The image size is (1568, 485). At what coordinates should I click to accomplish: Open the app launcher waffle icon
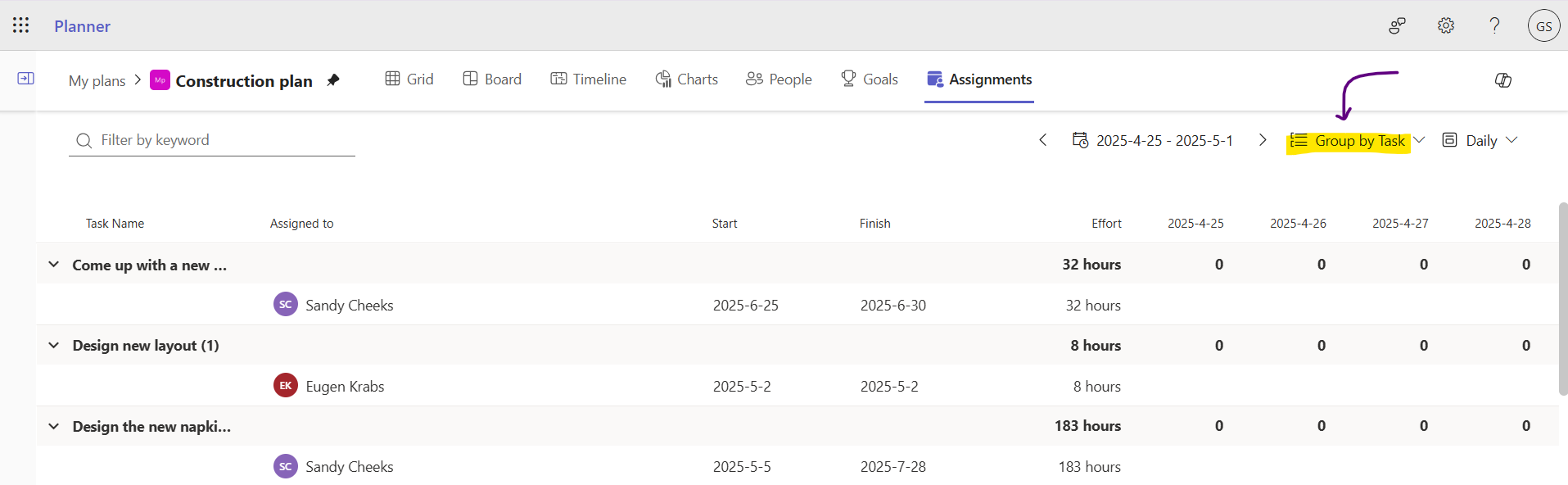(x=21, y=25)
